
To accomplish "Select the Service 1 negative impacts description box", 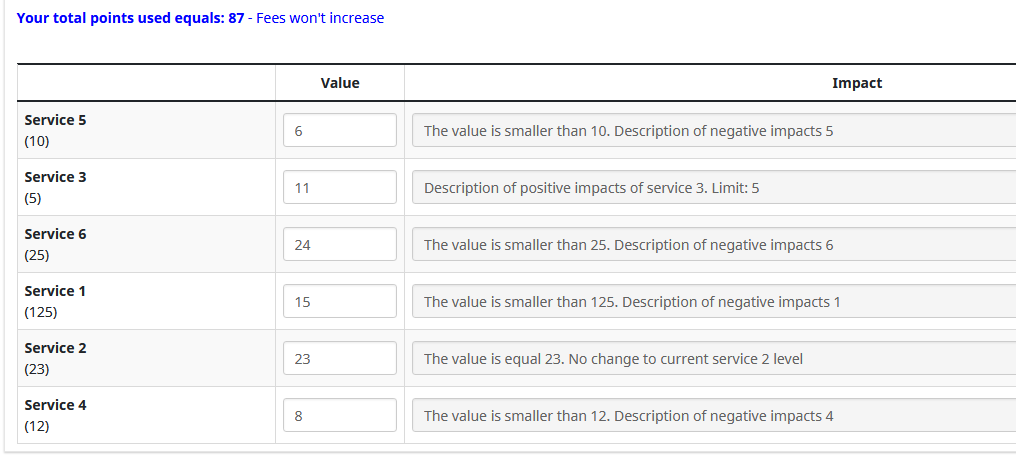I will 713,302.
